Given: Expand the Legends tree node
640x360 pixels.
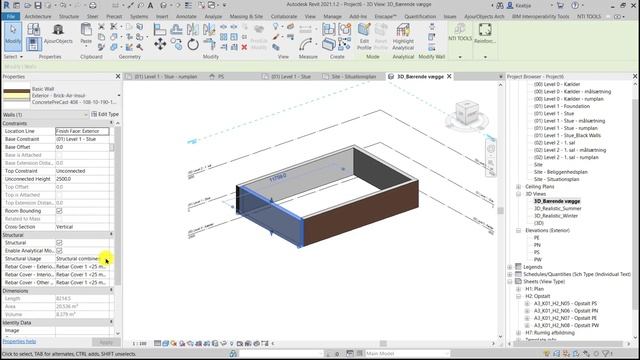Looking at the screenshot, I should [x=510, y=267].
